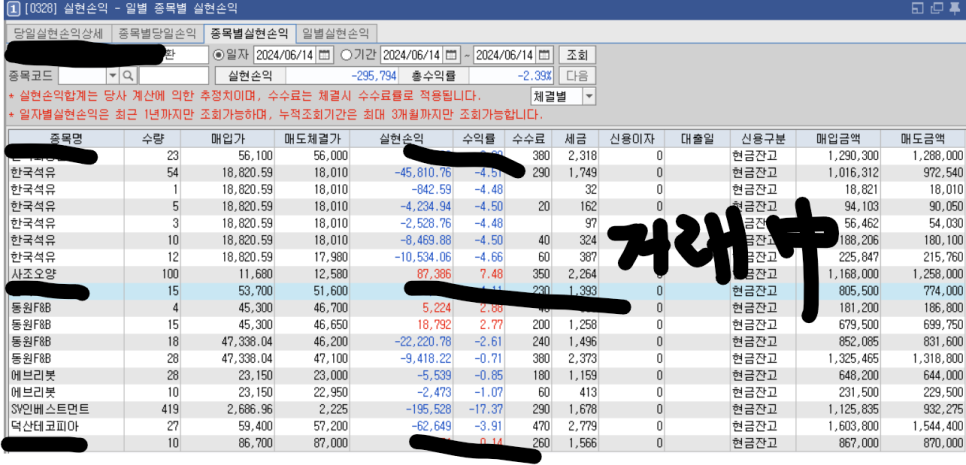
Task: Click the pin icon in title bar
Action: (956, 8)
